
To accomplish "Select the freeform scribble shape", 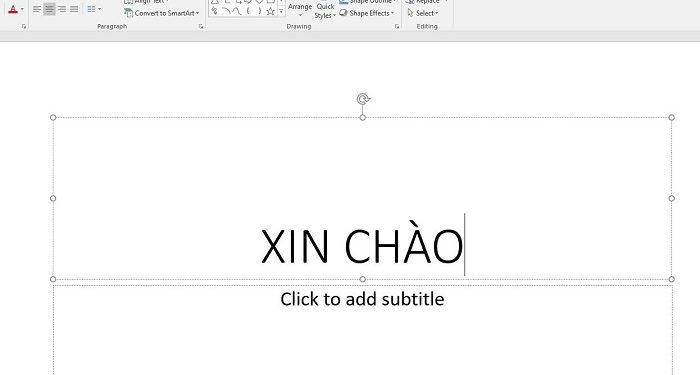I will pyautogui.click(x=215, y=11).
